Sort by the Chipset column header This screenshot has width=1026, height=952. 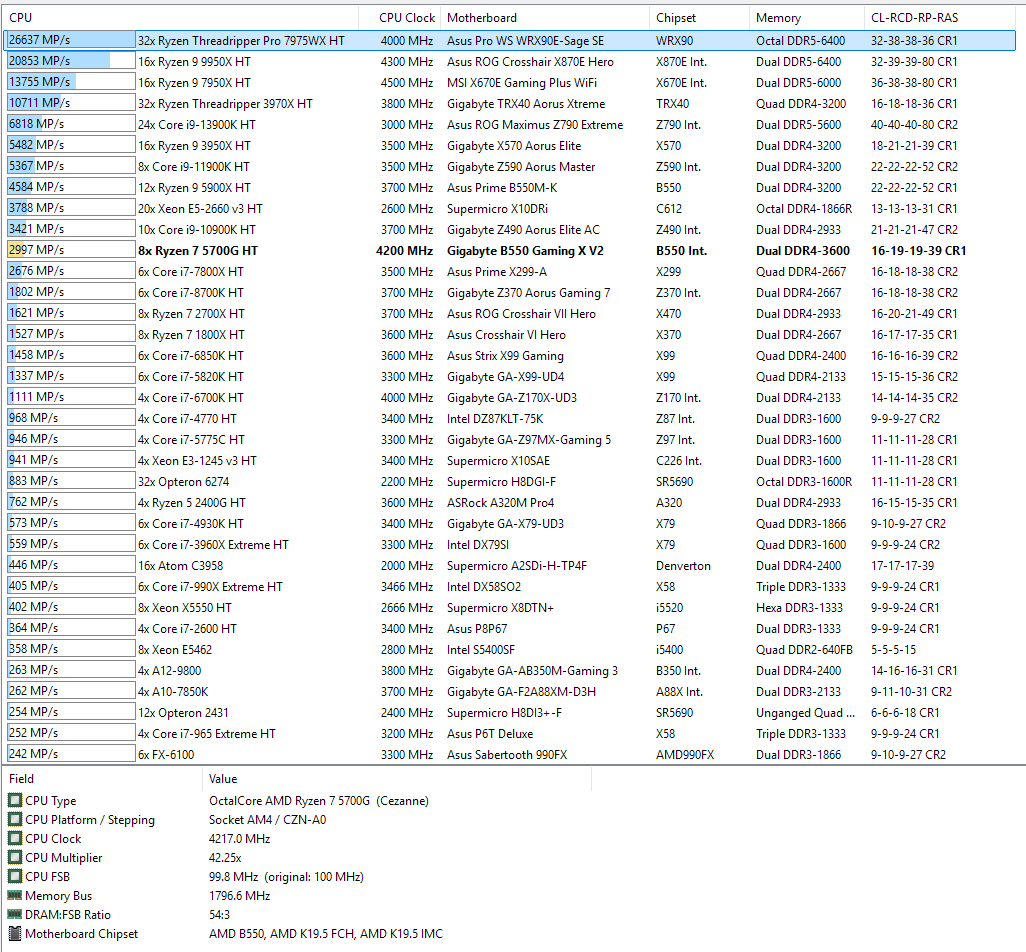pos(699,18)
